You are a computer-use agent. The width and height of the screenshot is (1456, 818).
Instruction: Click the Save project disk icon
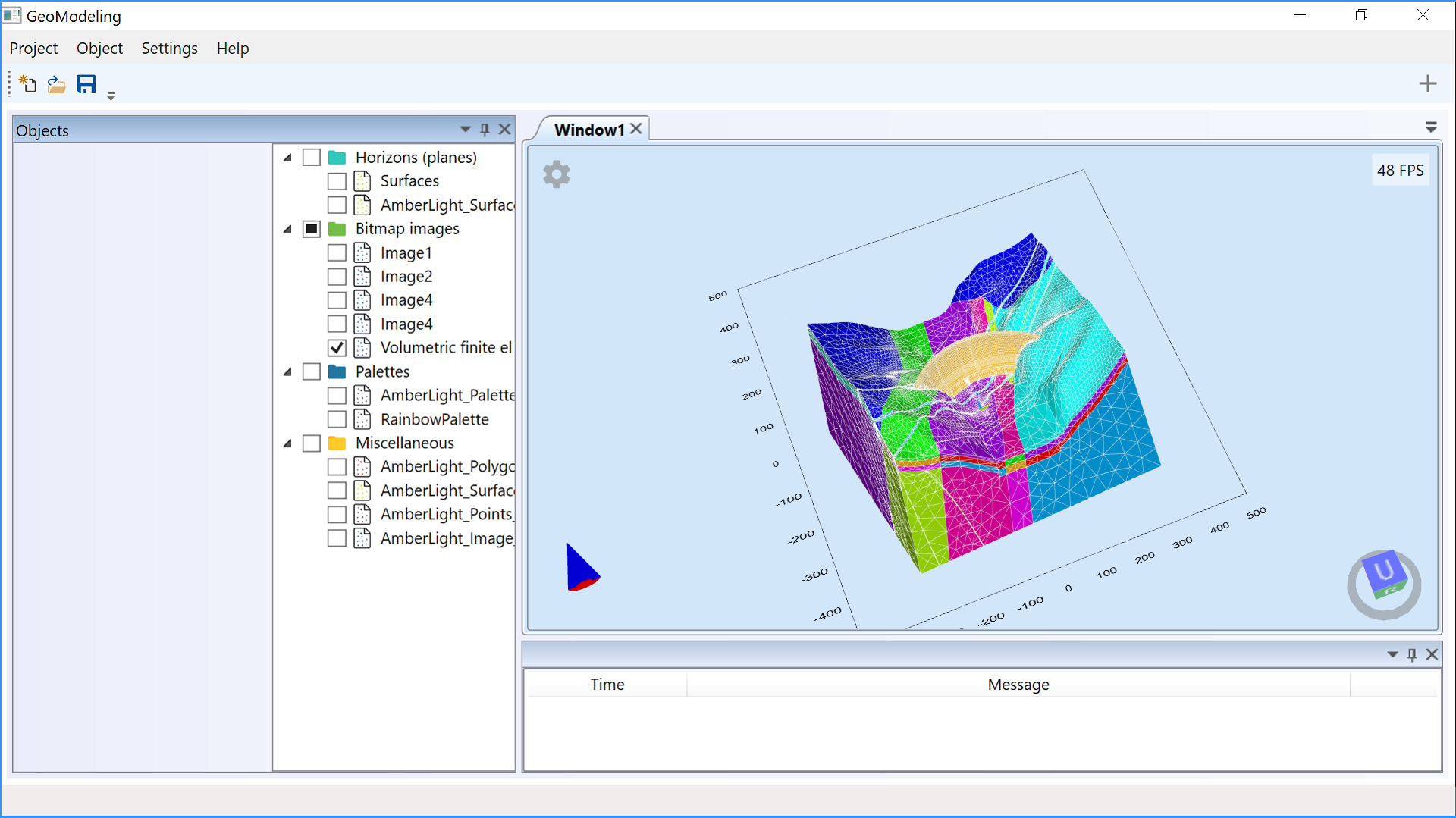tap(86, 83)
